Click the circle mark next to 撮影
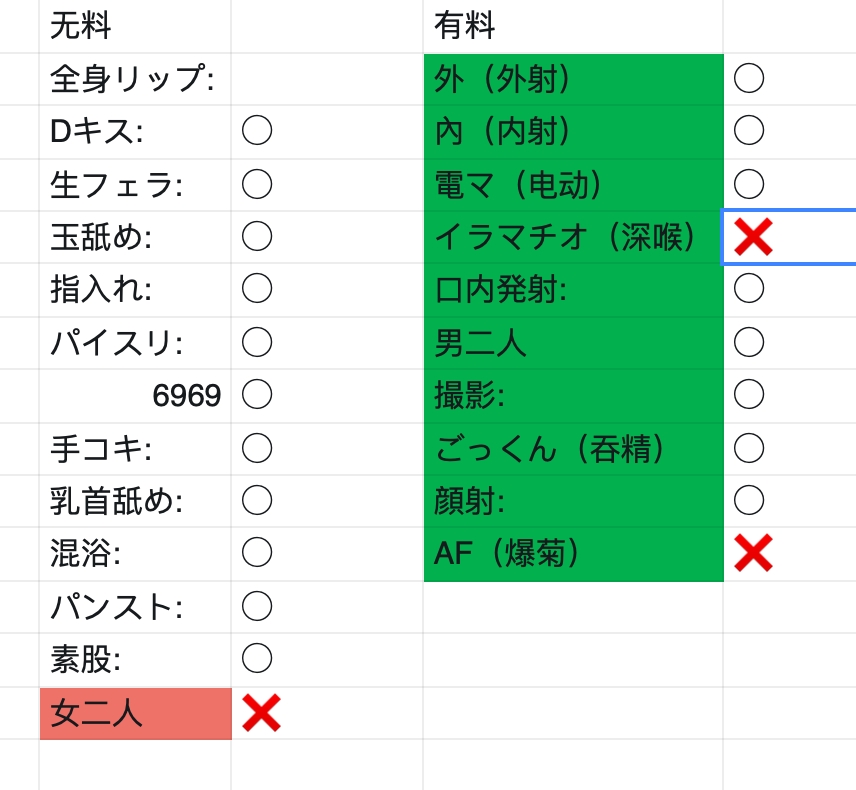Screen dimensions: 856x790 click(749, 394)
